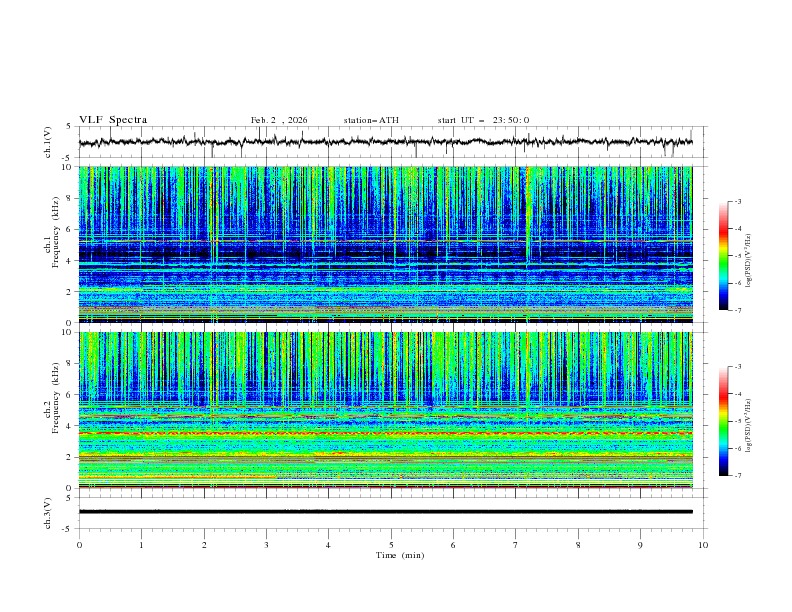
Task: Click the ch.1 voltage waveform trace
Action: [385, 142]
